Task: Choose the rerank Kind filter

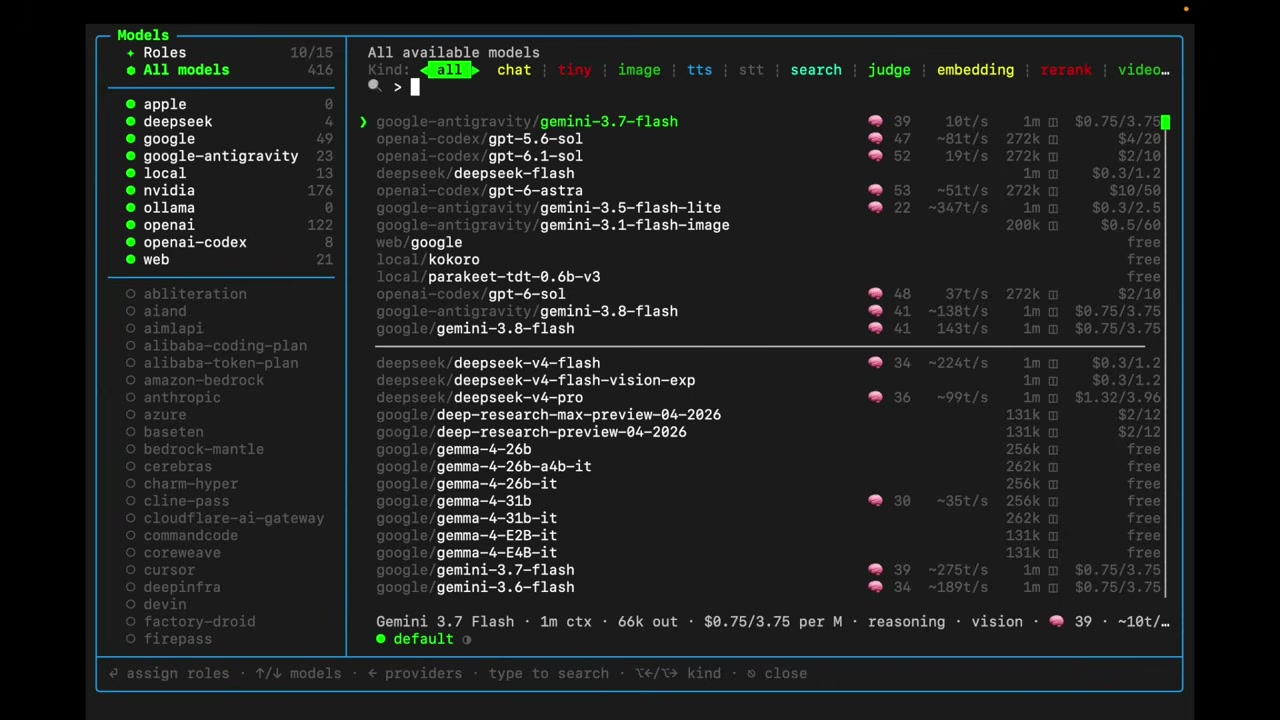Action: (1066, 70)
